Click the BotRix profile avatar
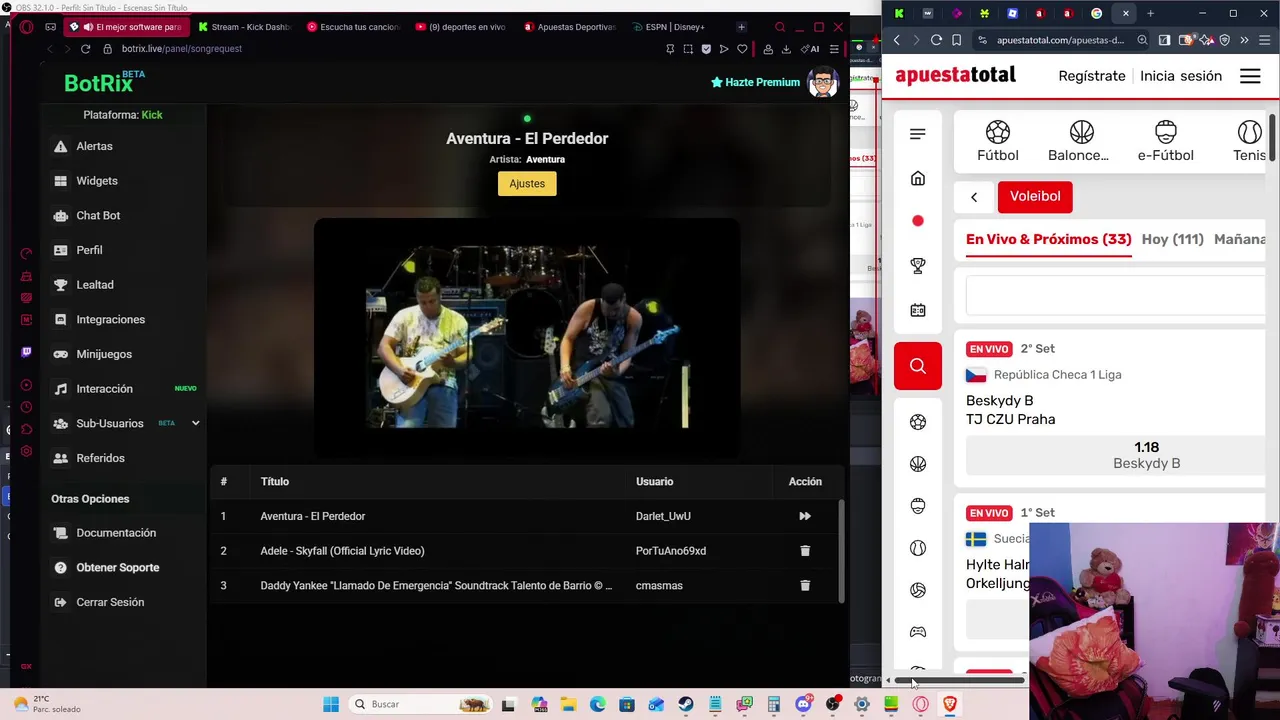The height and width of the screenshot is (720, 1280). click(822, 82)
